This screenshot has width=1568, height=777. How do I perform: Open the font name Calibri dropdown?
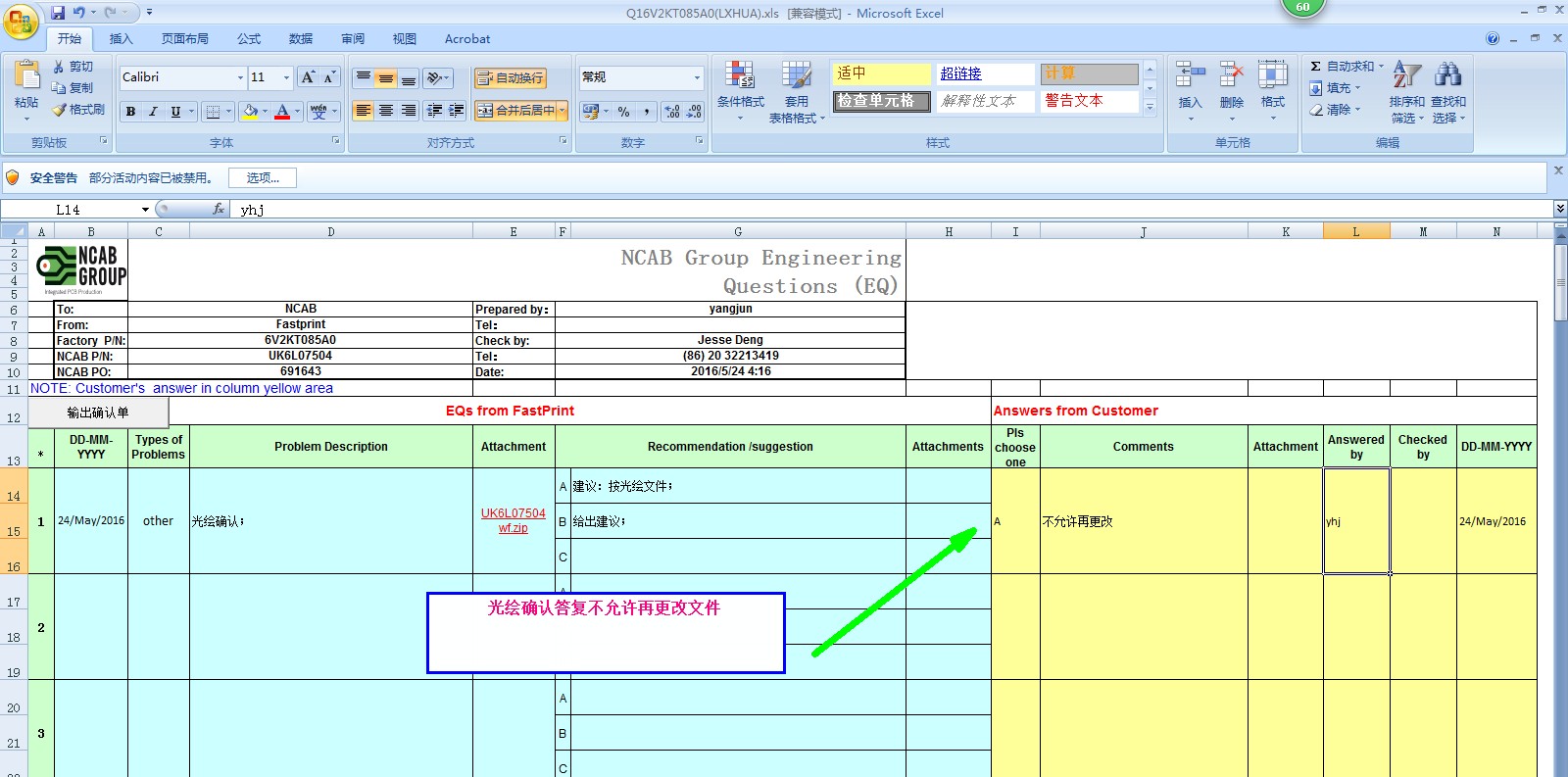(240, 77)
